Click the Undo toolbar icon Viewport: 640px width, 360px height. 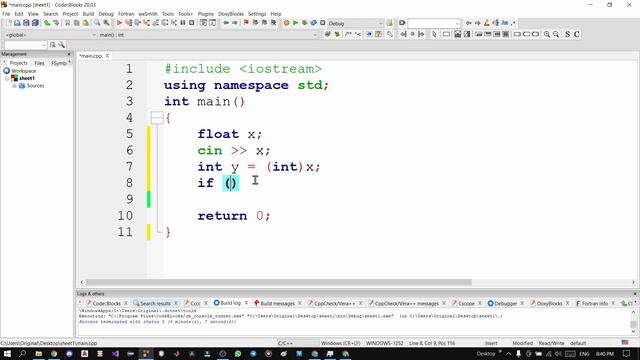coord(47,23)
